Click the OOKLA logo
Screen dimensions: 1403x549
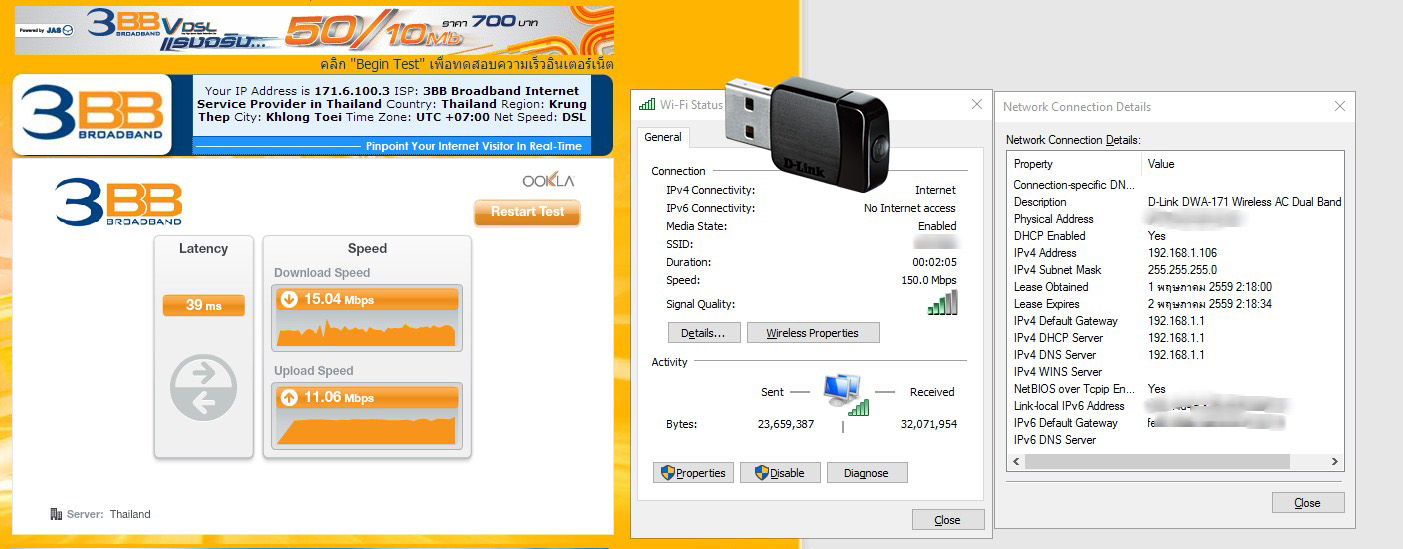(x=548, y=181)
